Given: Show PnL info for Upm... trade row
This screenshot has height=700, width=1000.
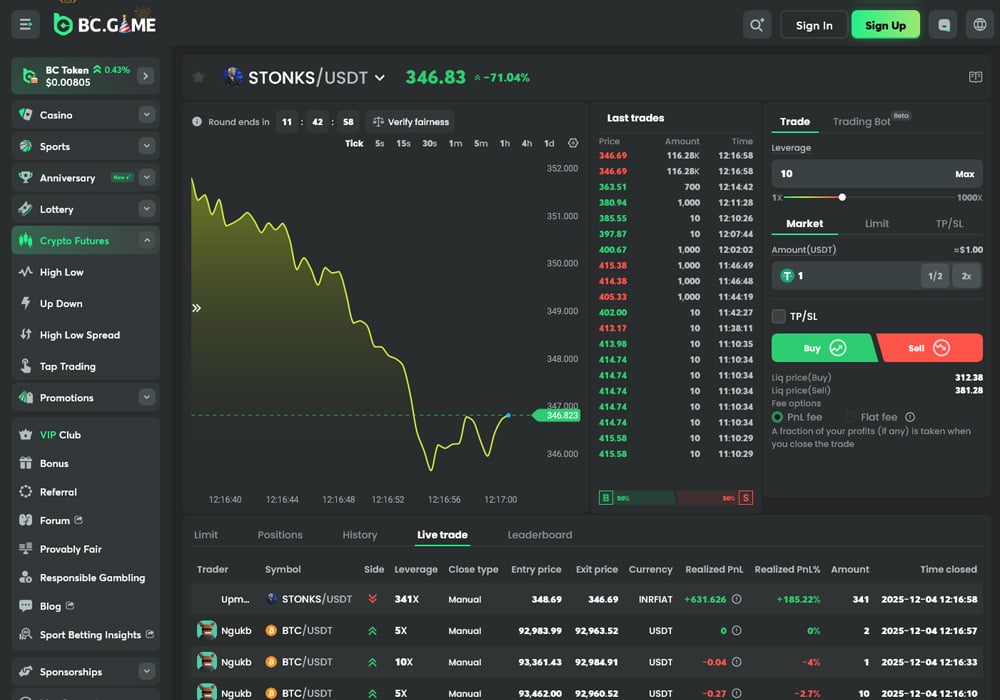Looking at the screenshot, I should [x=737, y=599].
